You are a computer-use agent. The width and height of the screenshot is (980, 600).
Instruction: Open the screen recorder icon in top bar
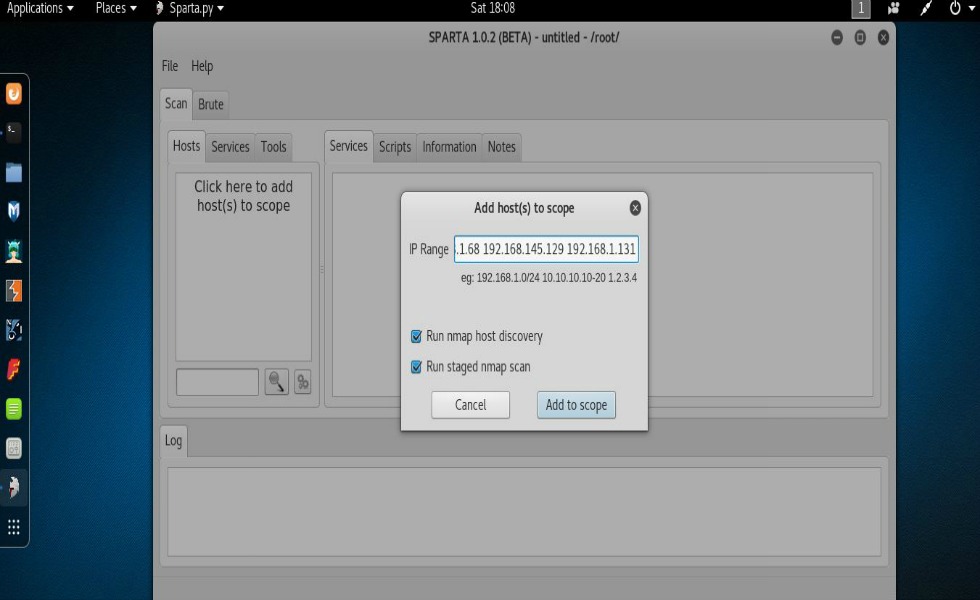(x=894, y=8)
